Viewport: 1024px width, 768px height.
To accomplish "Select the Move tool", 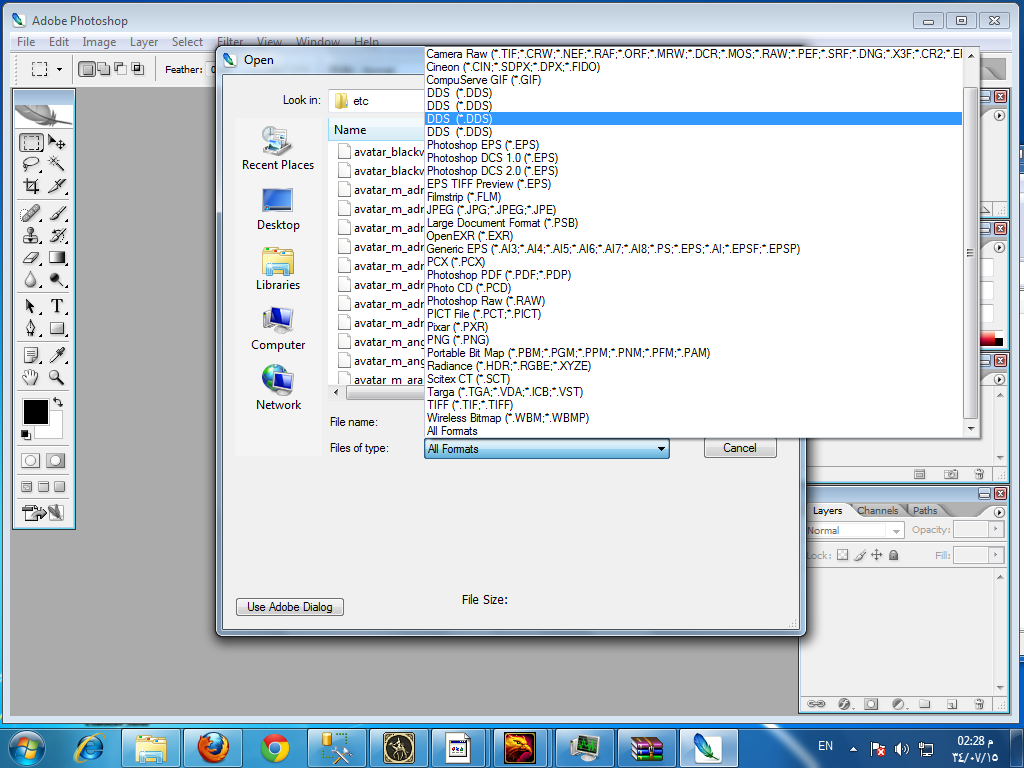I will (x=57, y=142).
